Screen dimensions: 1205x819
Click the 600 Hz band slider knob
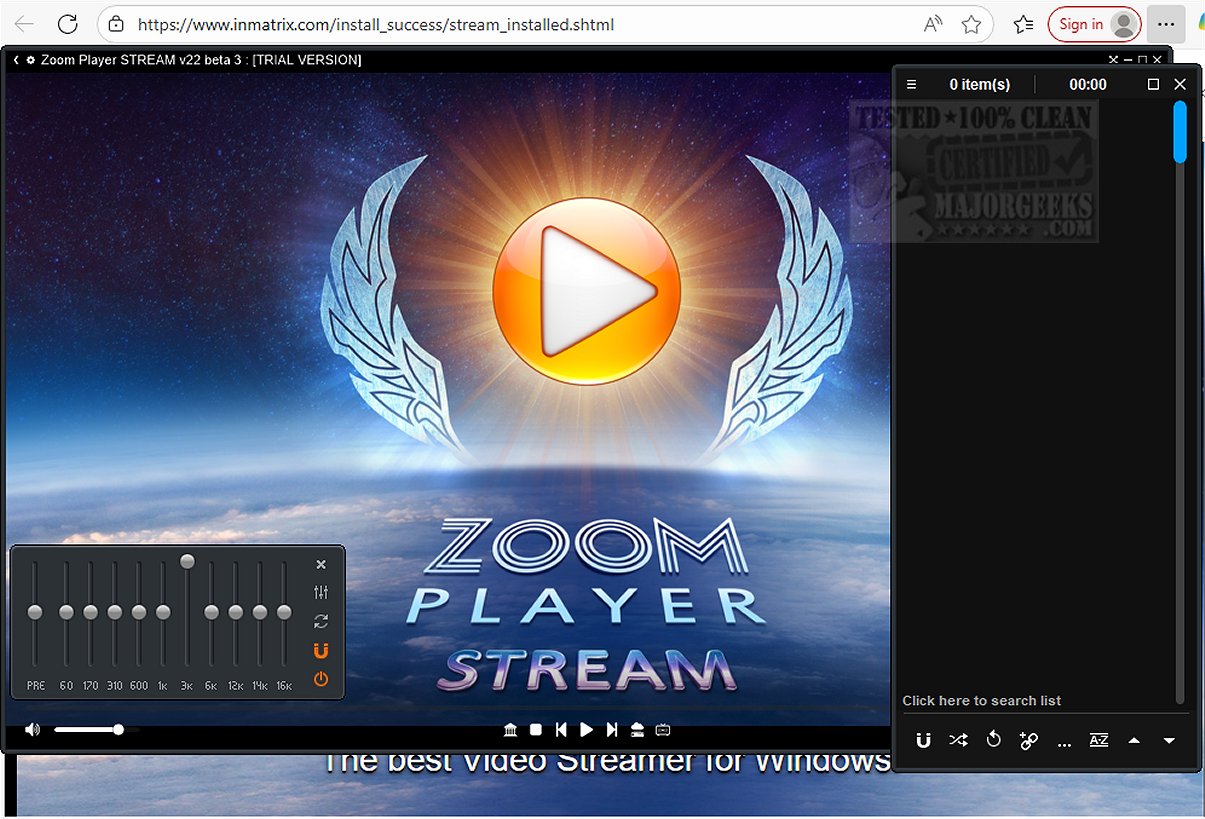click(x=139, y=612)
